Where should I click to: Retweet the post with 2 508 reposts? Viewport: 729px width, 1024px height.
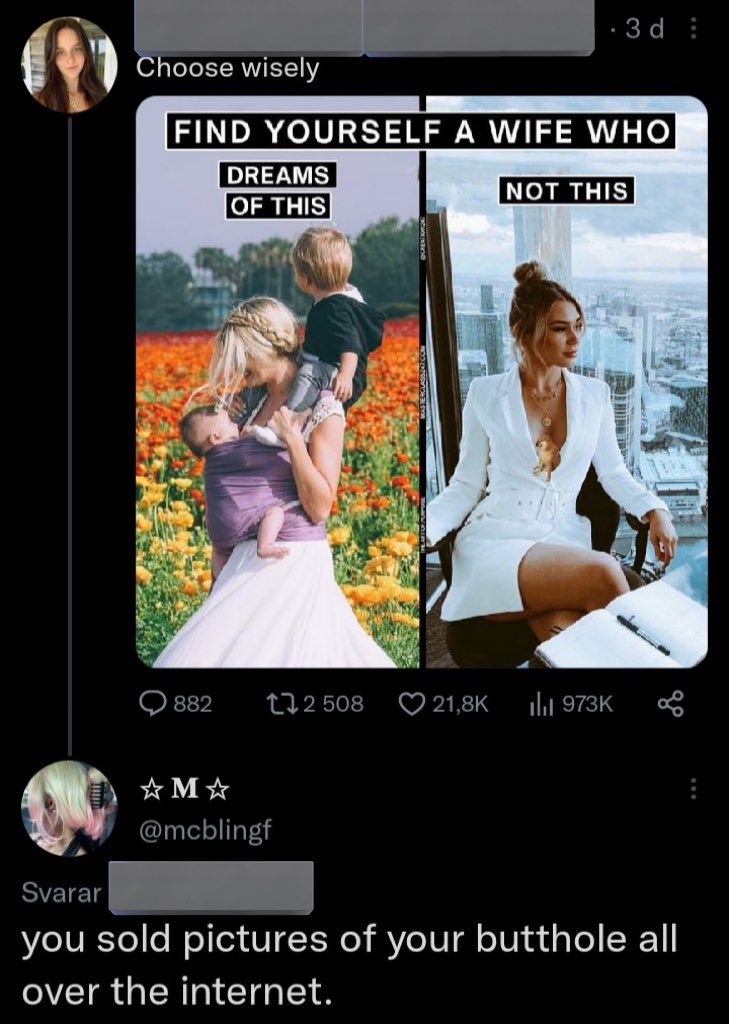tap(284, 704)
